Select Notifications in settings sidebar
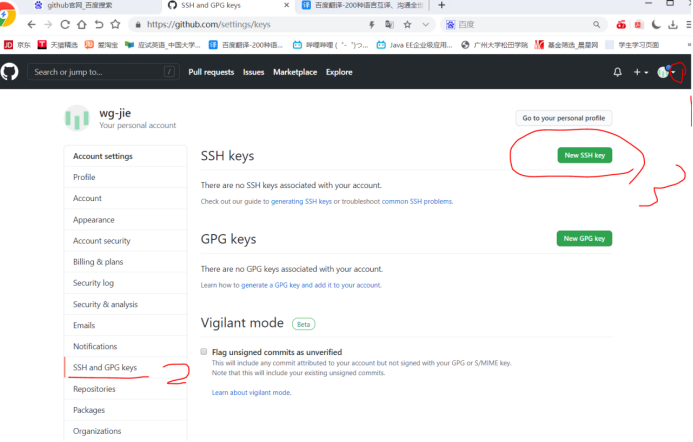Screen dimensions: 693x442 pyautogui.click(x=126, y=346)
